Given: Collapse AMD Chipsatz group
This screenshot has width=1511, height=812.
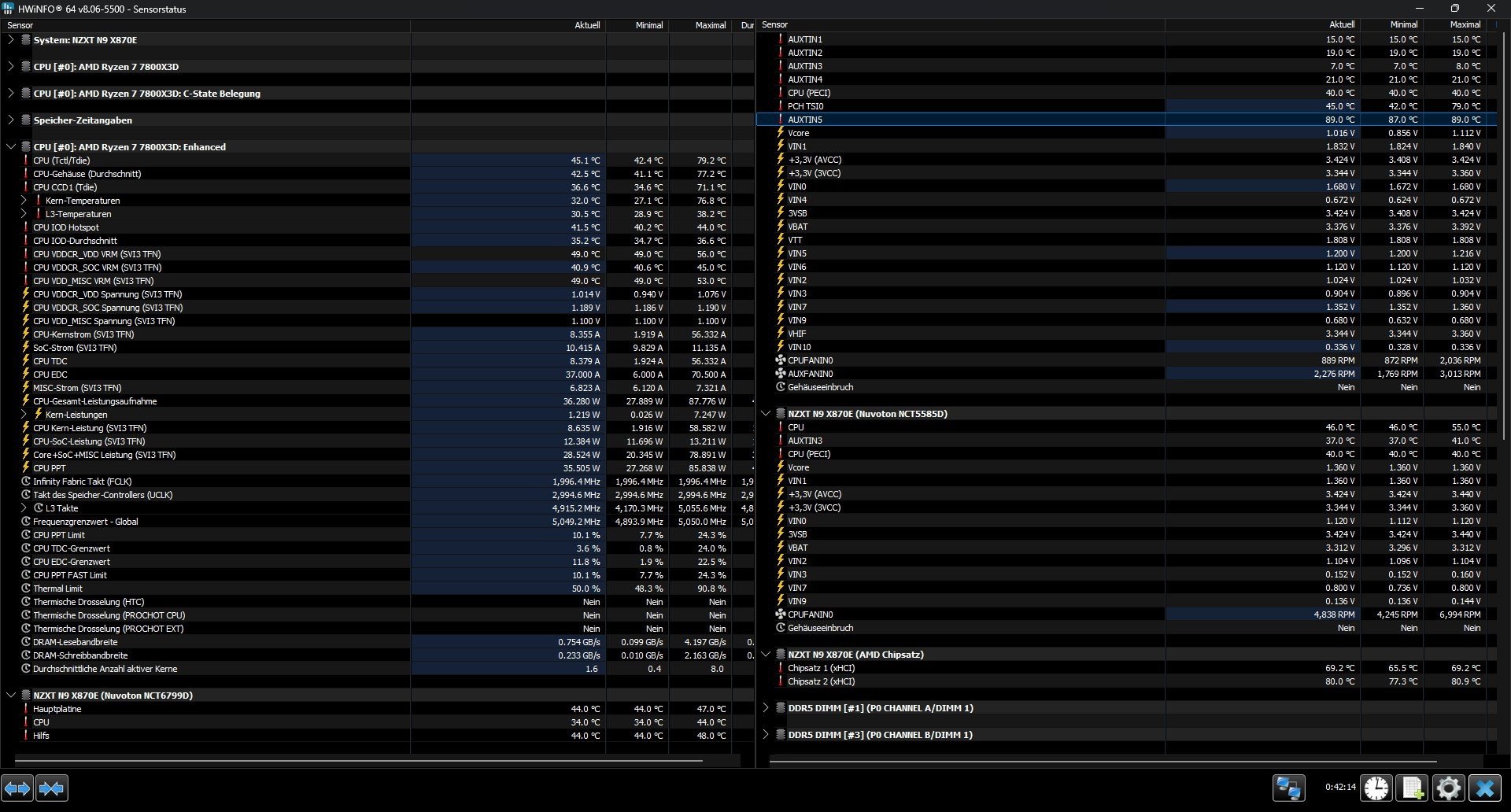Looking at the screenshot, I should coord(766,655).
